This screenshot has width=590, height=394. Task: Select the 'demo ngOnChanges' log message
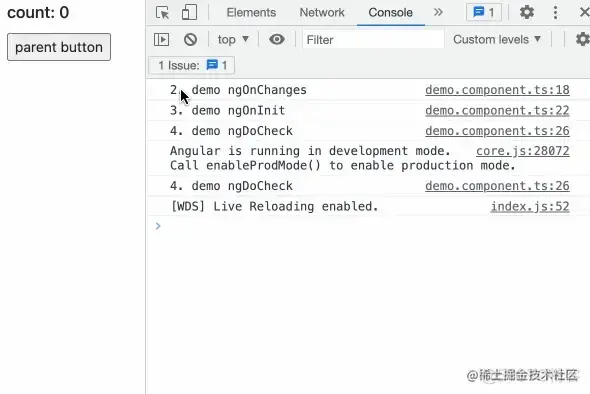pyautogui.click(x=249, y=90)
